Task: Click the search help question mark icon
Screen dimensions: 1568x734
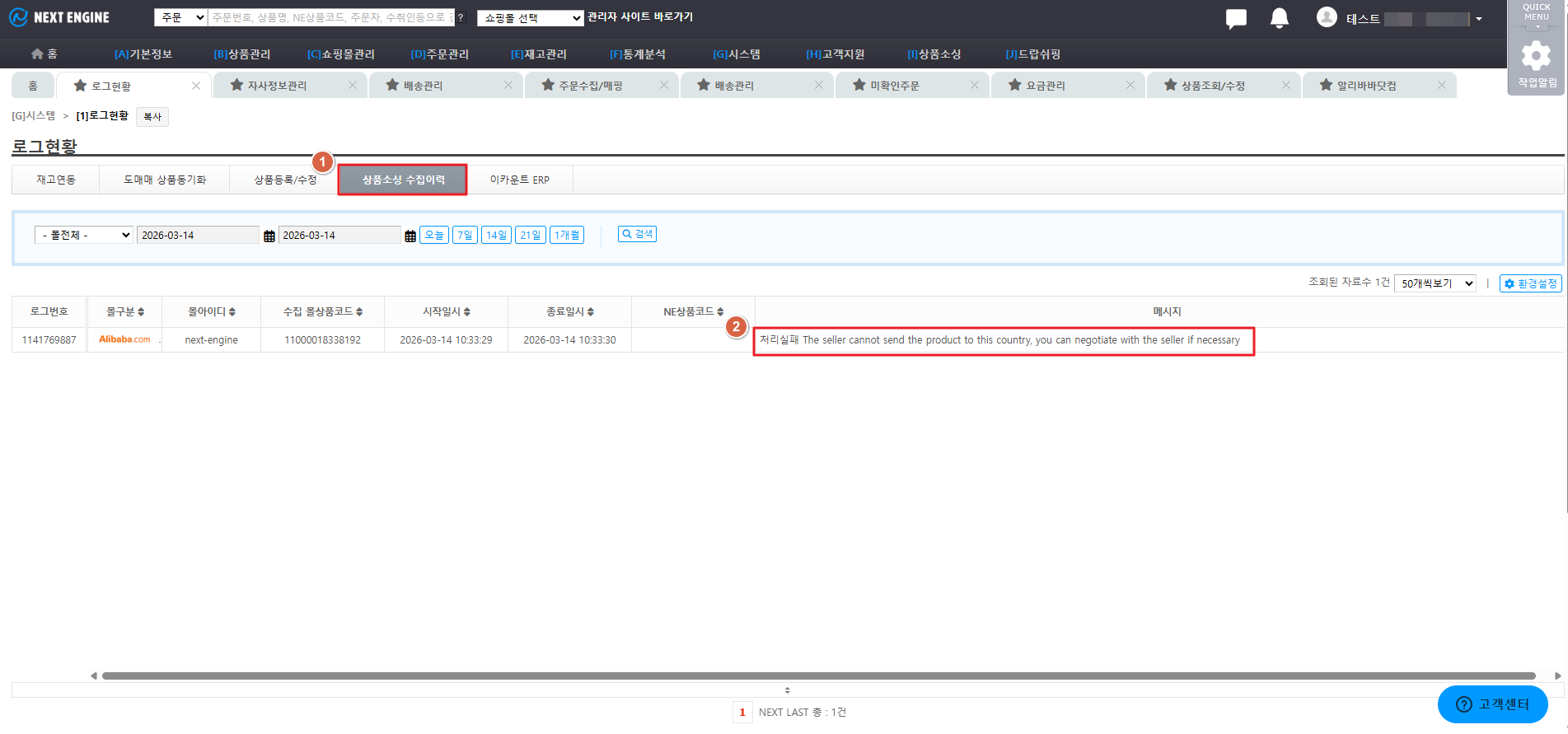Action: point(461,17)
